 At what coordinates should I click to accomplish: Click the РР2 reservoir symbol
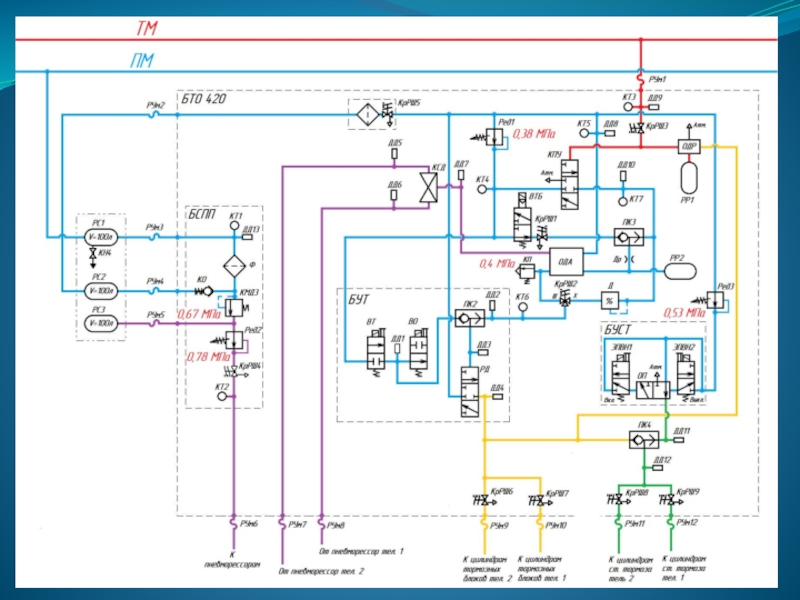(x=680, y=270)
